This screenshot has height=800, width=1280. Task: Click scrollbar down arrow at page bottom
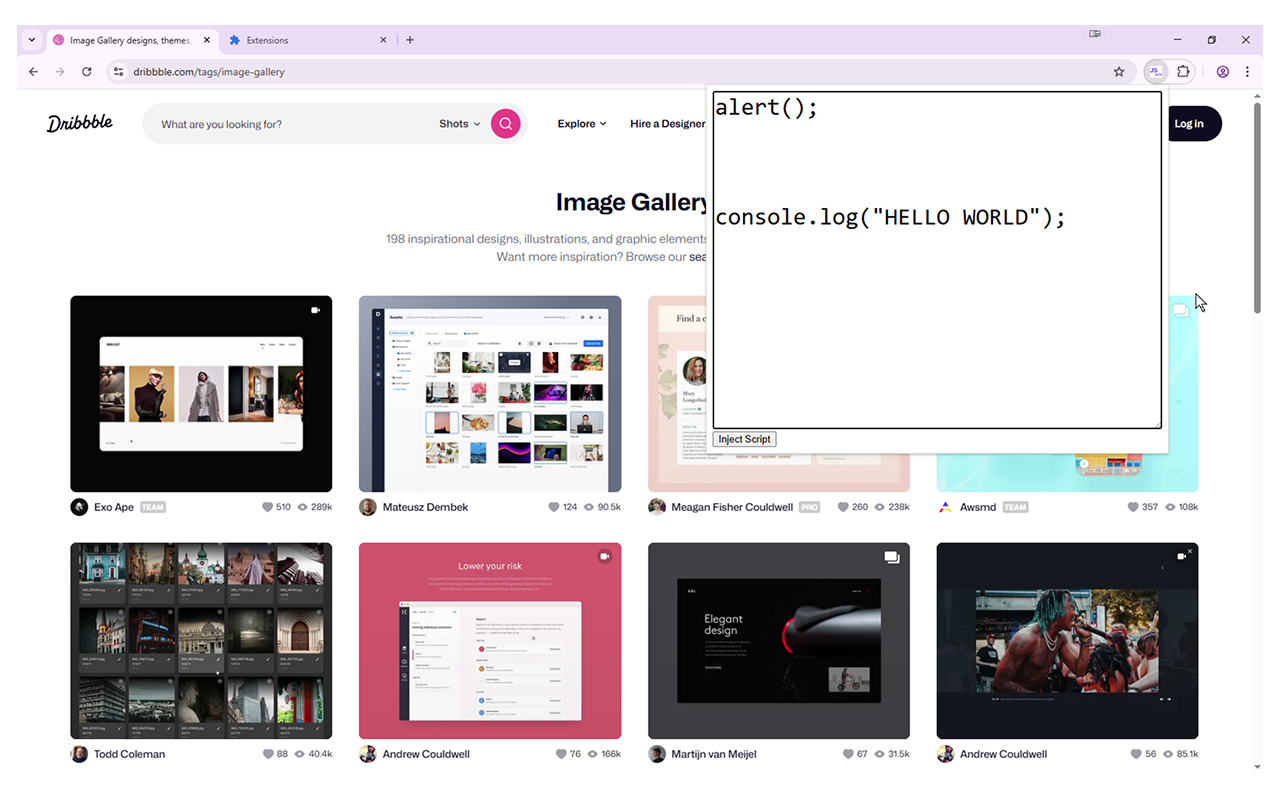pos(1257,768)
